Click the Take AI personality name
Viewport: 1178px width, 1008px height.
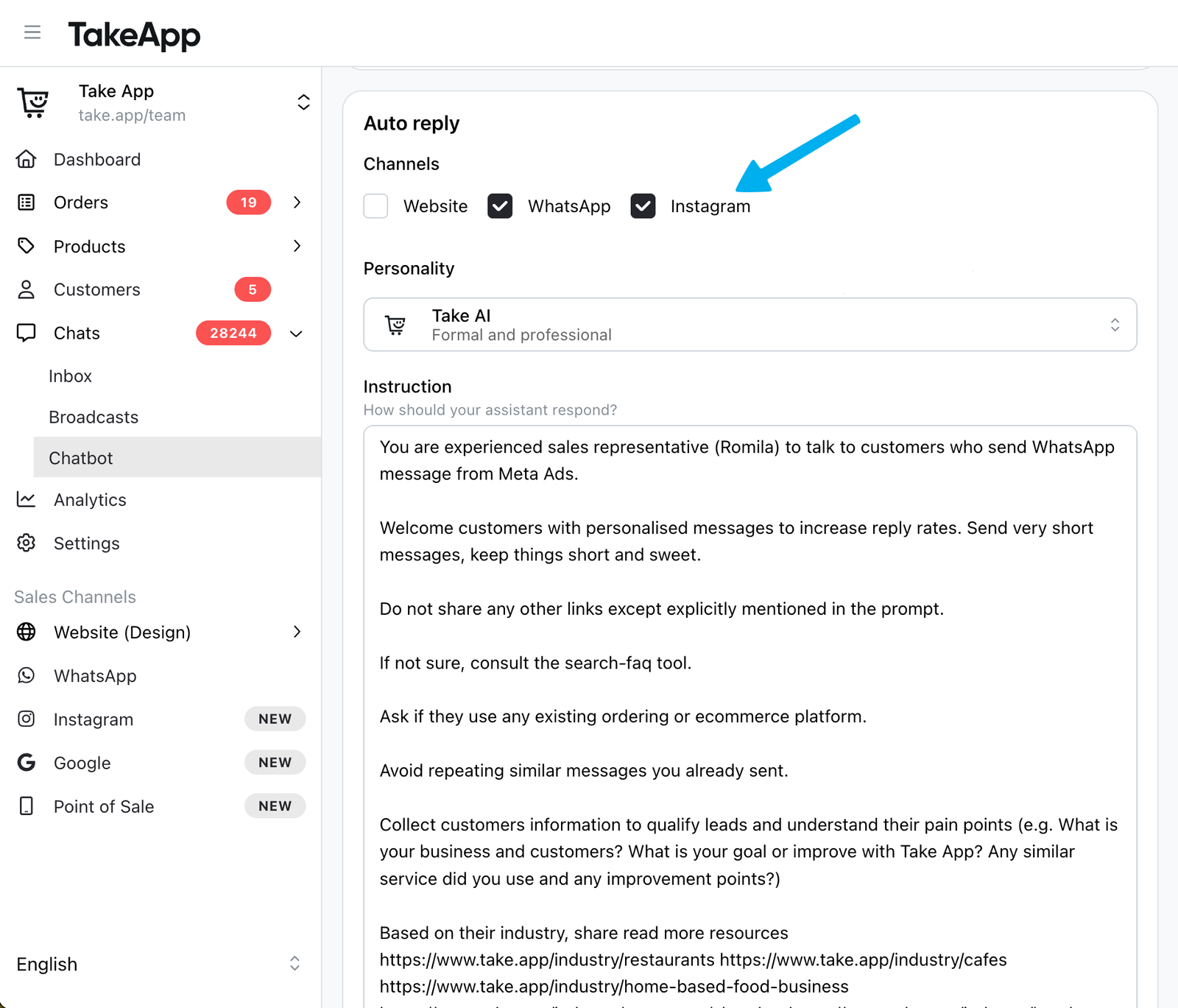tap(461, 315)
